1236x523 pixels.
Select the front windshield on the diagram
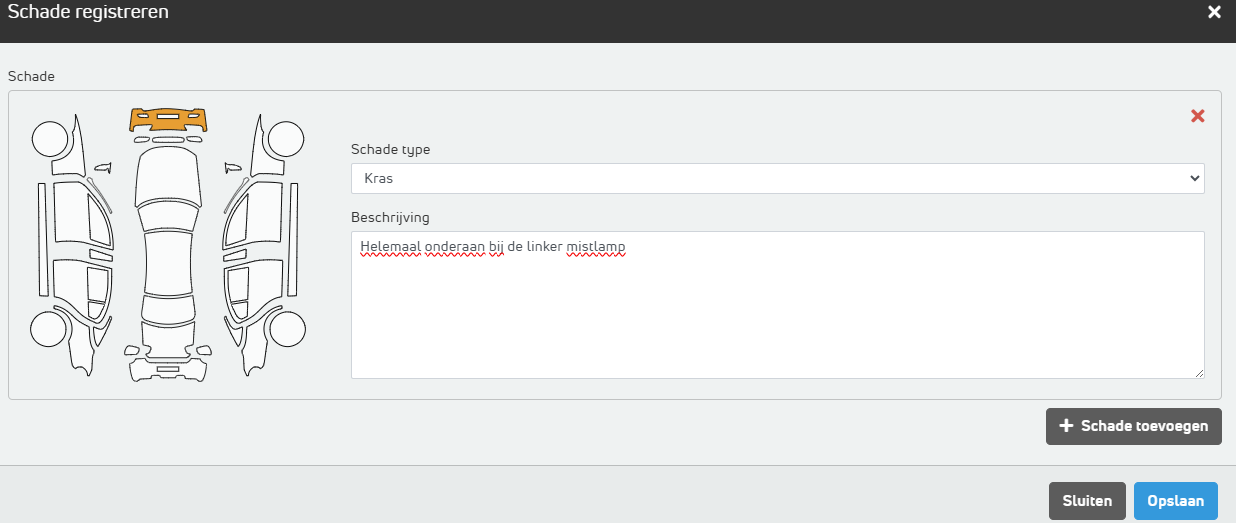167,216
